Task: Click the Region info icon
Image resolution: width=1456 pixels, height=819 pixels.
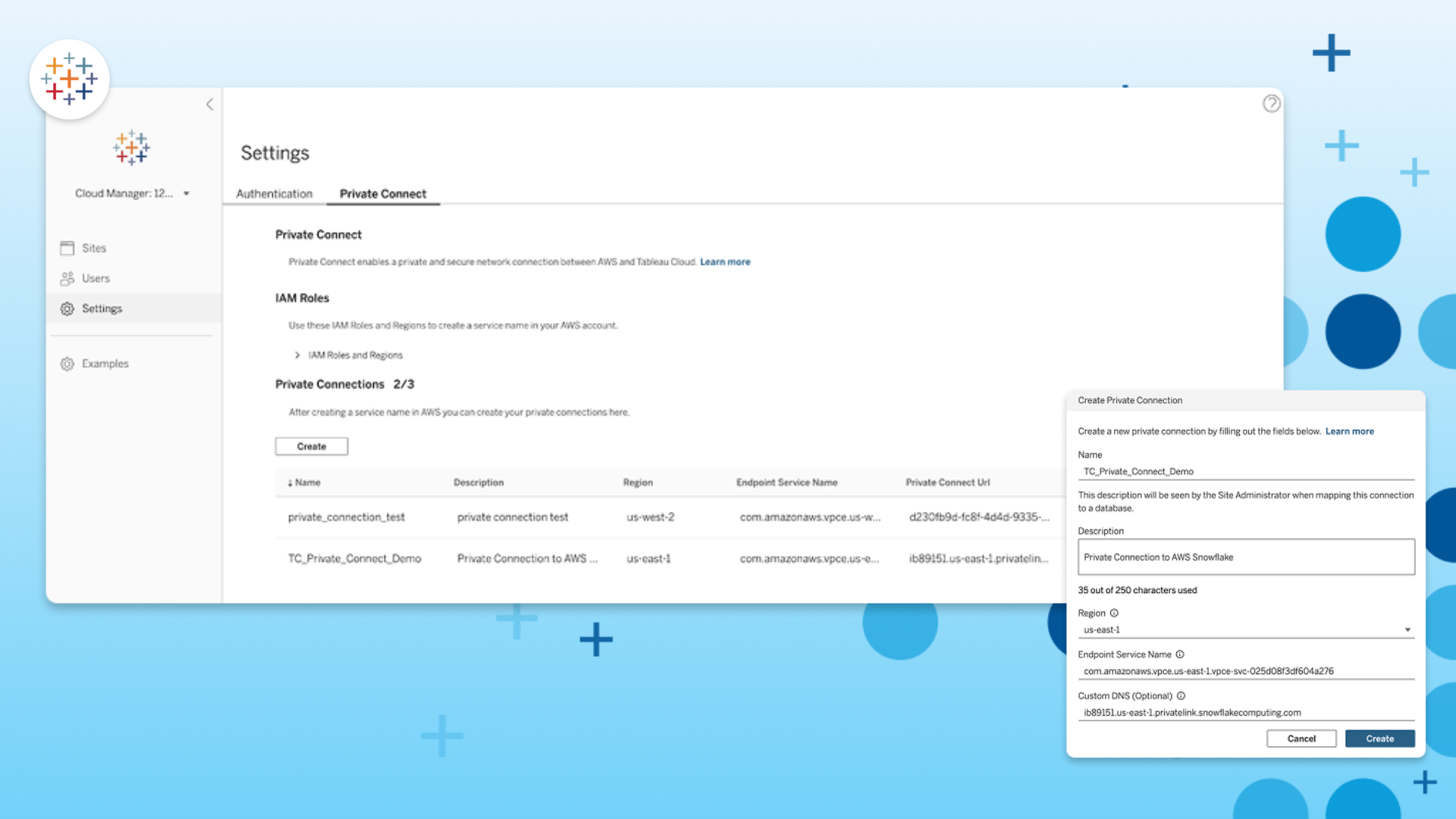Action: point(1114,613)
